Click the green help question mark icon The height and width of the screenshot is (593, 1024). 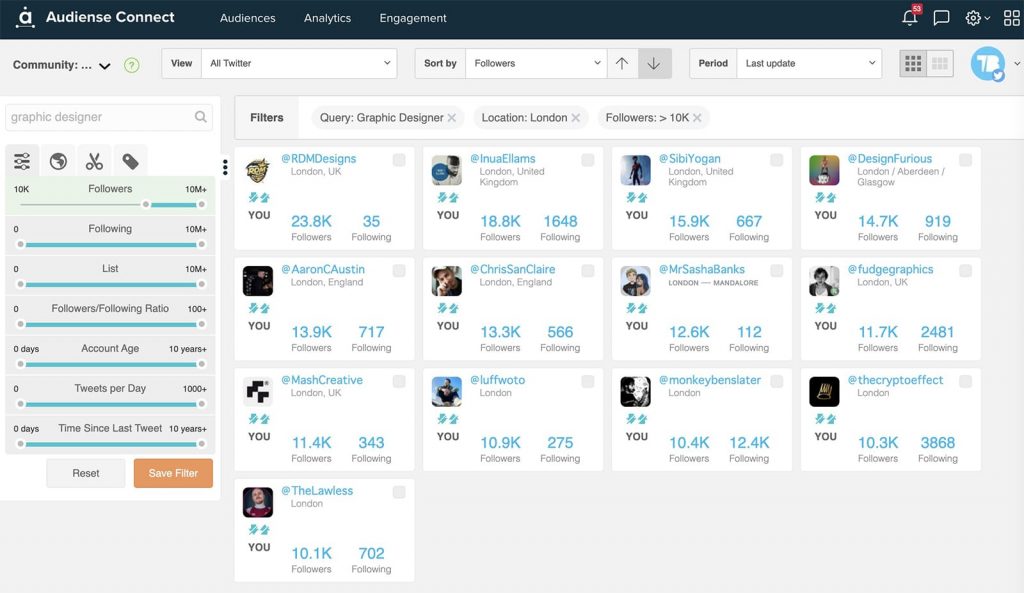131,65
